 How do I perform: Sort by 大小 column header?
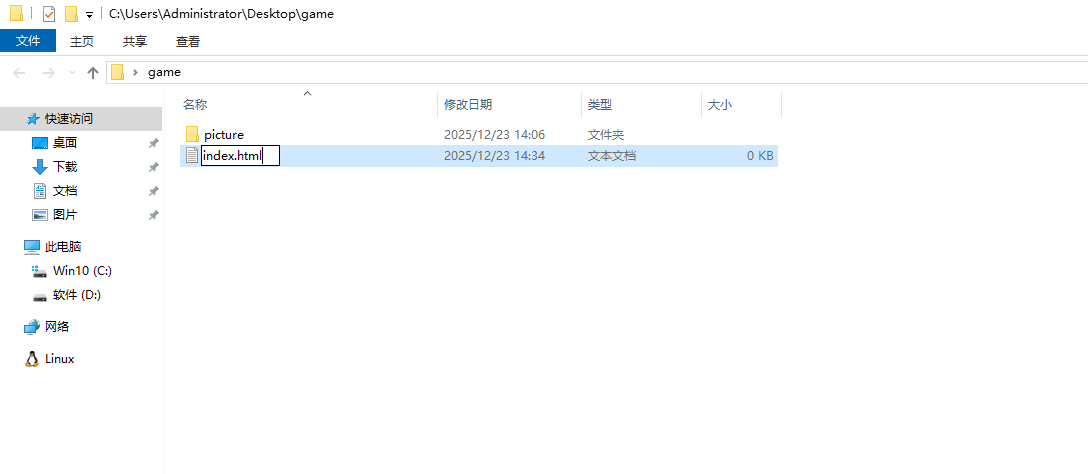720,105
